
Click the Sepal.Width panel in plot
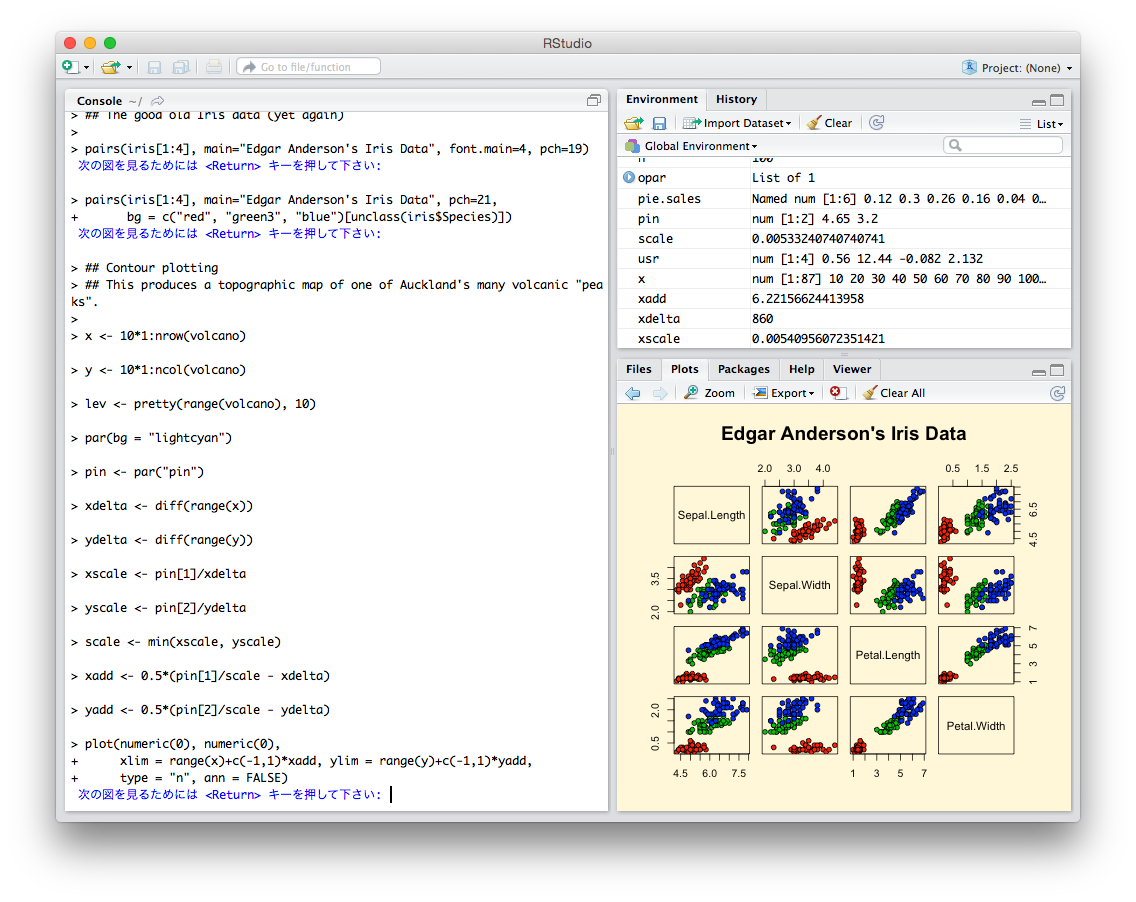800,585
